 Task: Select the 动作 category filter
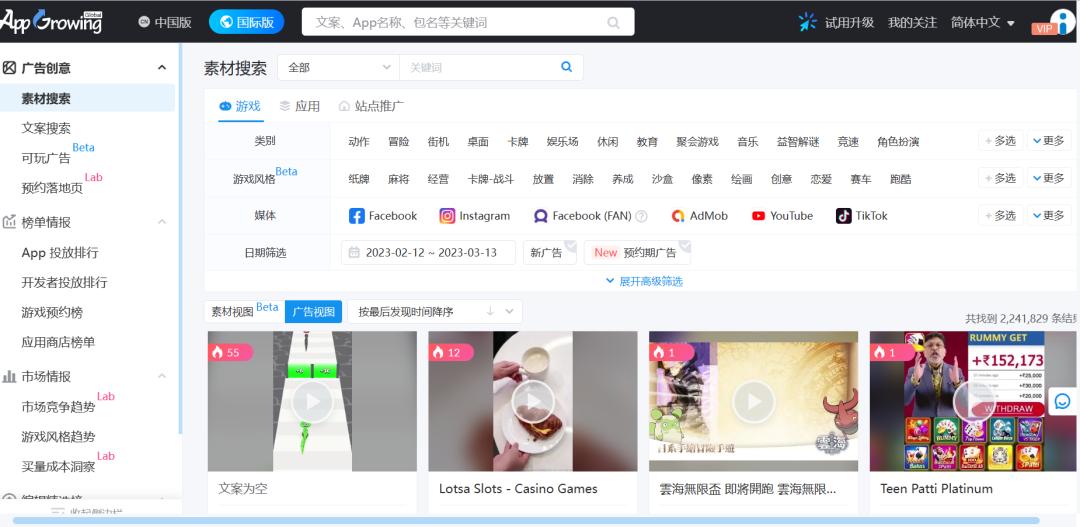(359, 141)
